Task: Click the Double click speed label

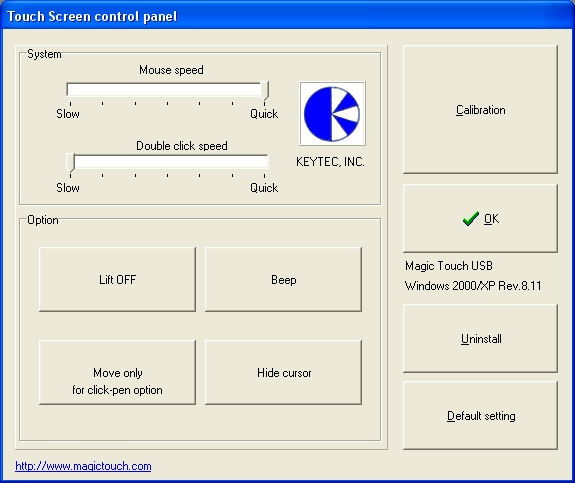Action: point(182,146)
